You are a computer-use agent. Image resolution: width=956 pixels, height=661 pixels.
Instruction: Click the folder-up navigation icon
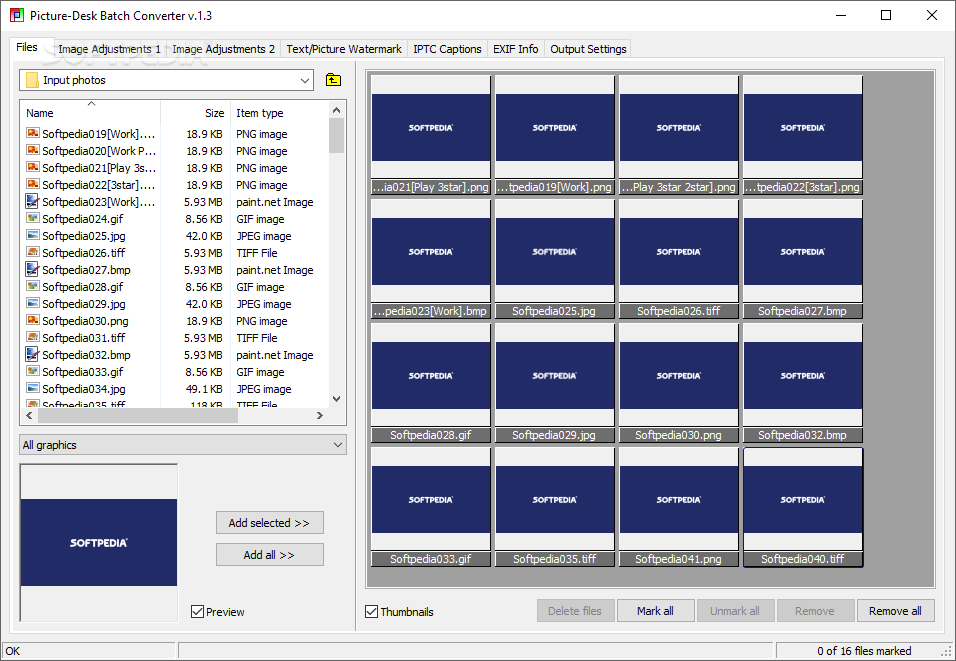coord(333,80)
